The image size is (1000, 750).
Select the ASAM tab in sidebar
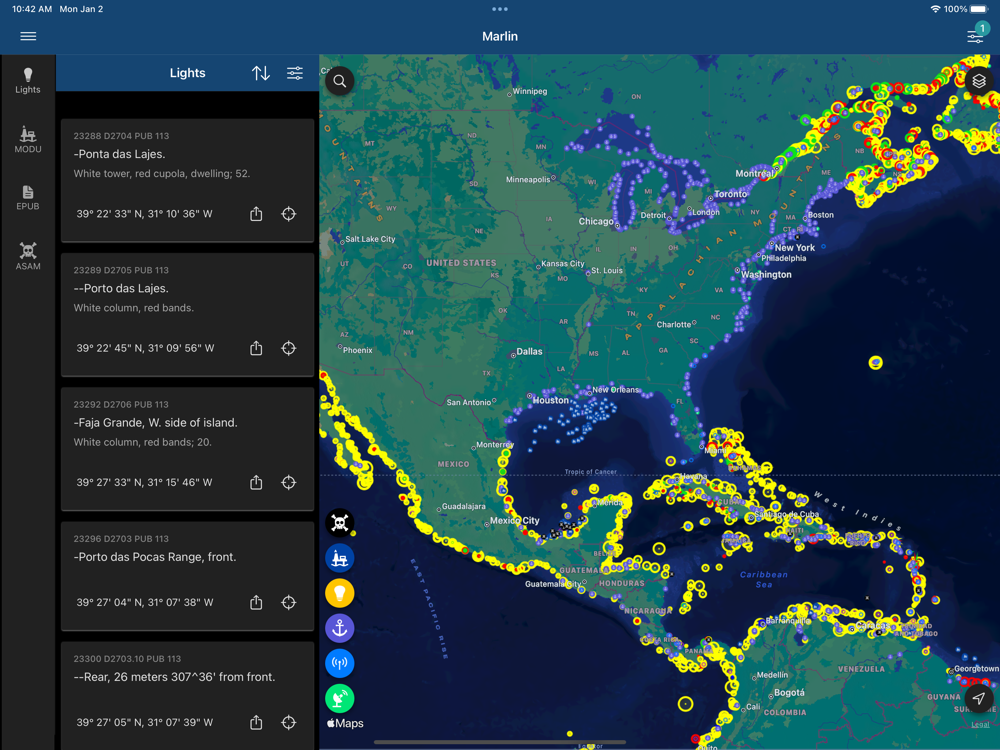pyautogui.click(x=27, y=256)
